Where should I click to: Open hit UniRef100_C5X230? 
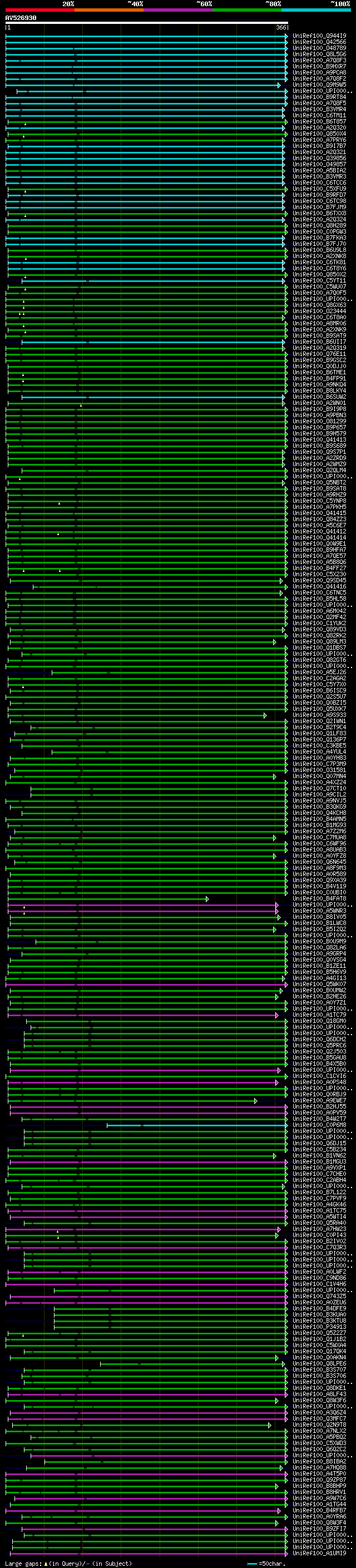[319, 574]
